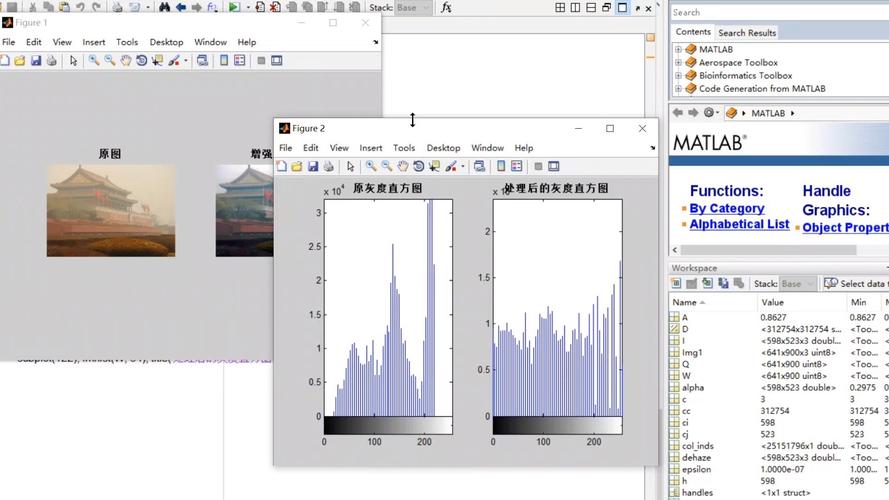Click Show Plot Tools icon in Figure 2
The width and height of the screenshot is (889, 500).
tap(553, 166)
